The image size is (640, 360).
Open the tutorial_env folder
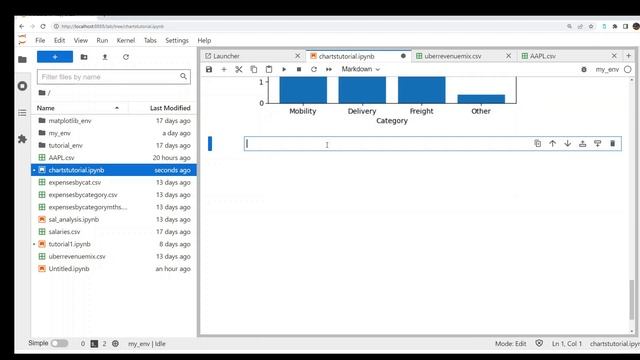[113, 145]
